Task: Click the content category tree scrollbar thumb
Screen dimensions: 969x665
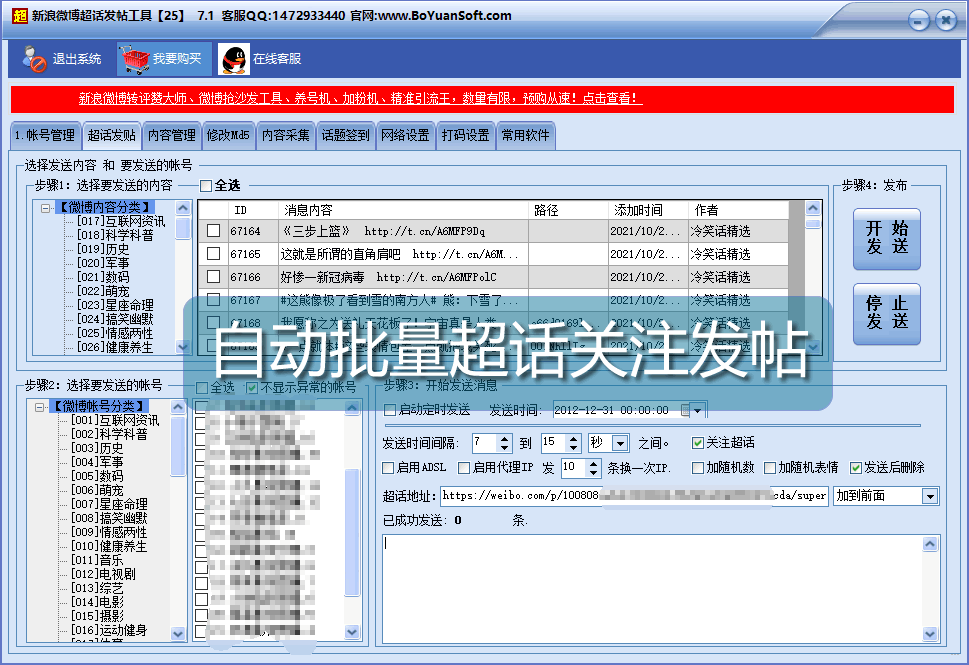Action: point(183,227)
